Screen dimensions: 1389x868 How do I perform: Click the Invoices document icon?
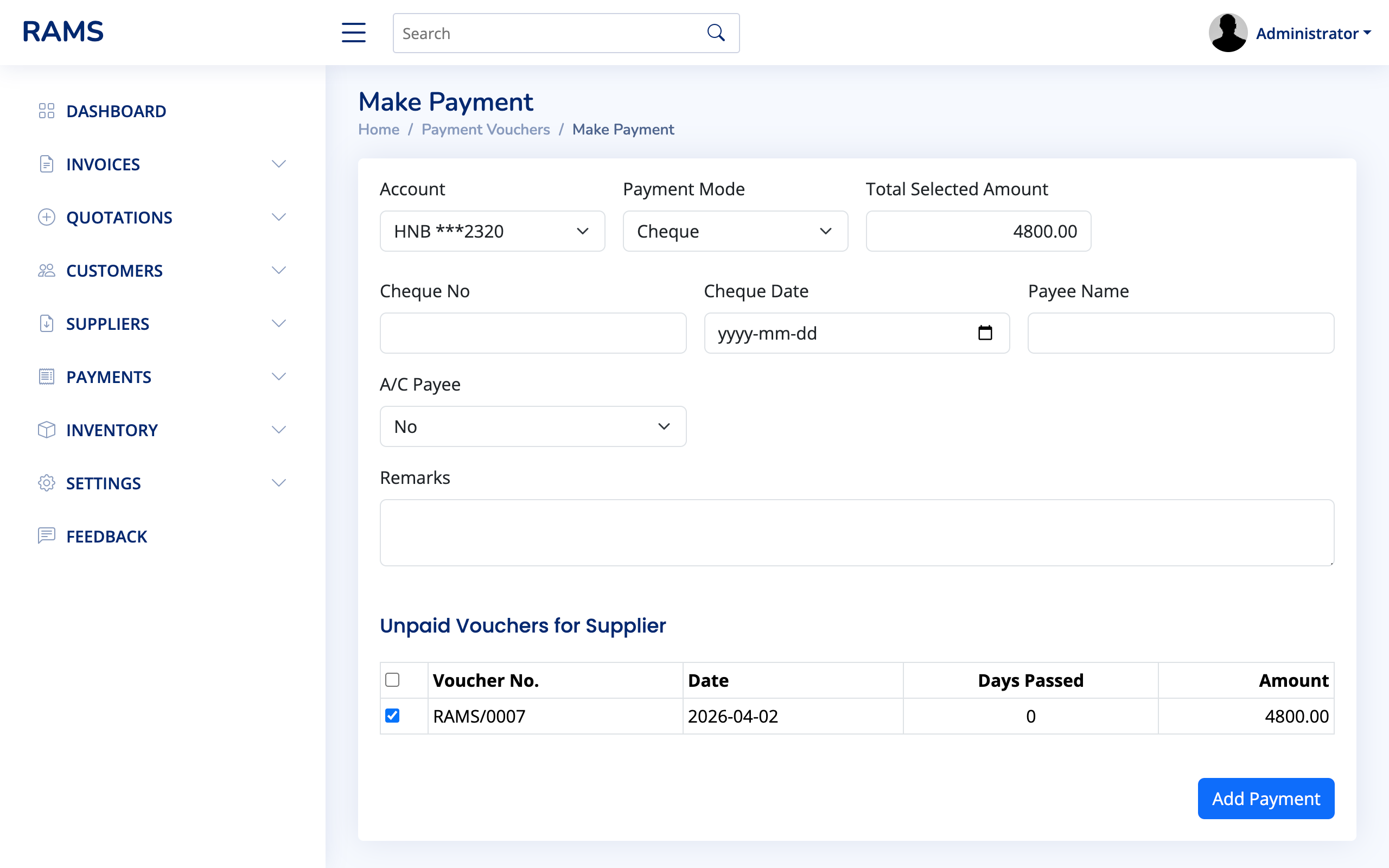[x=47, y=164]
